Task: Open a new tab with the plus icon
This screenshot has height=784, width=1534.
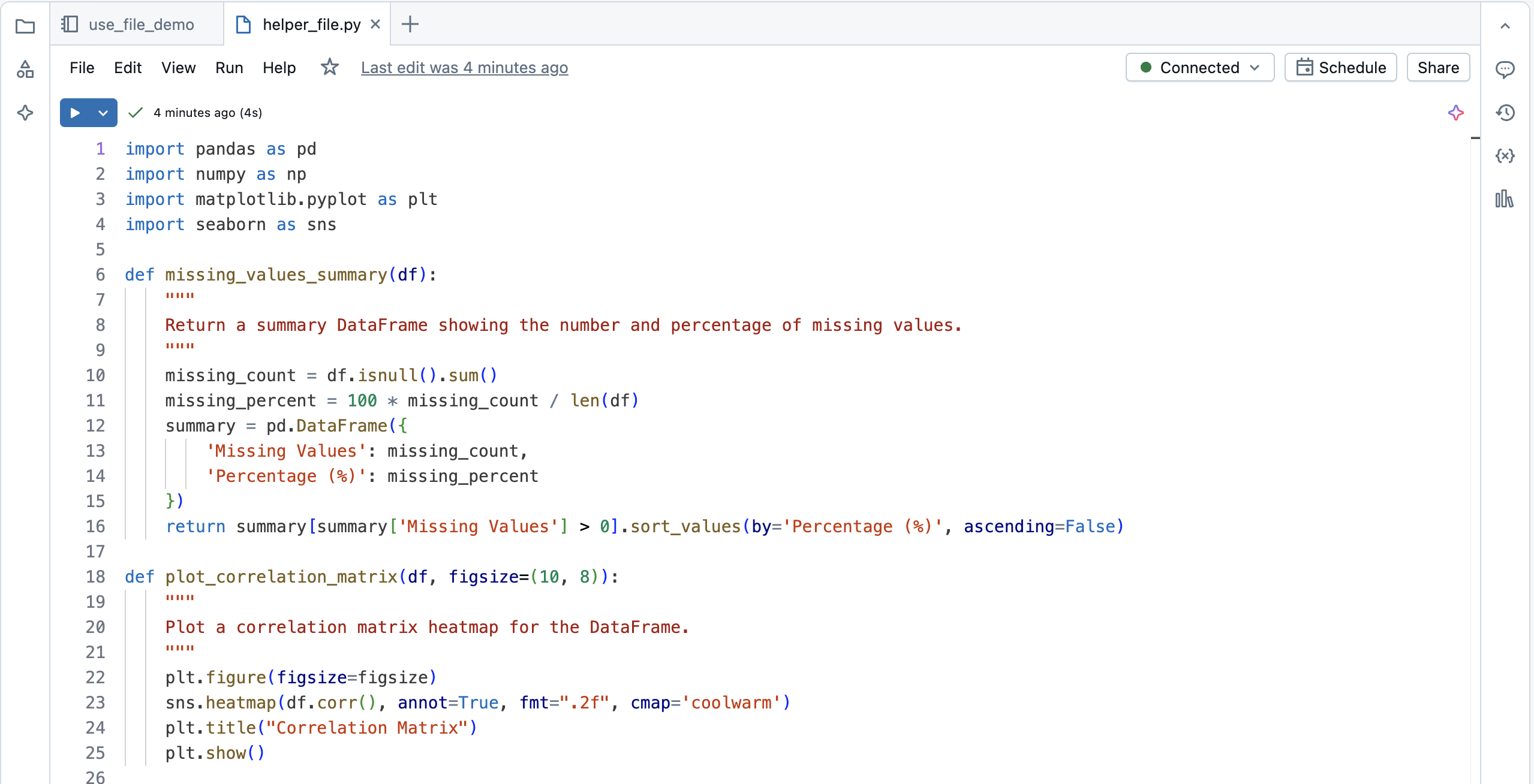Action: [x=410, y=24]
